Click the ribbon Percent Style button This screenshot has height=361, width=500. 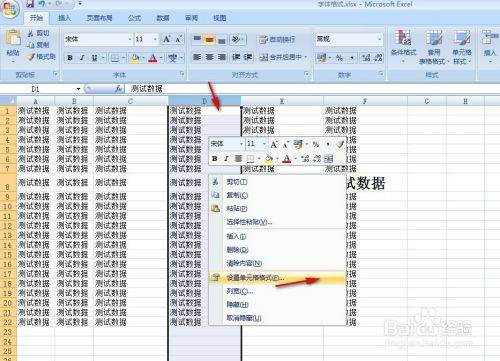pos(339,58)
